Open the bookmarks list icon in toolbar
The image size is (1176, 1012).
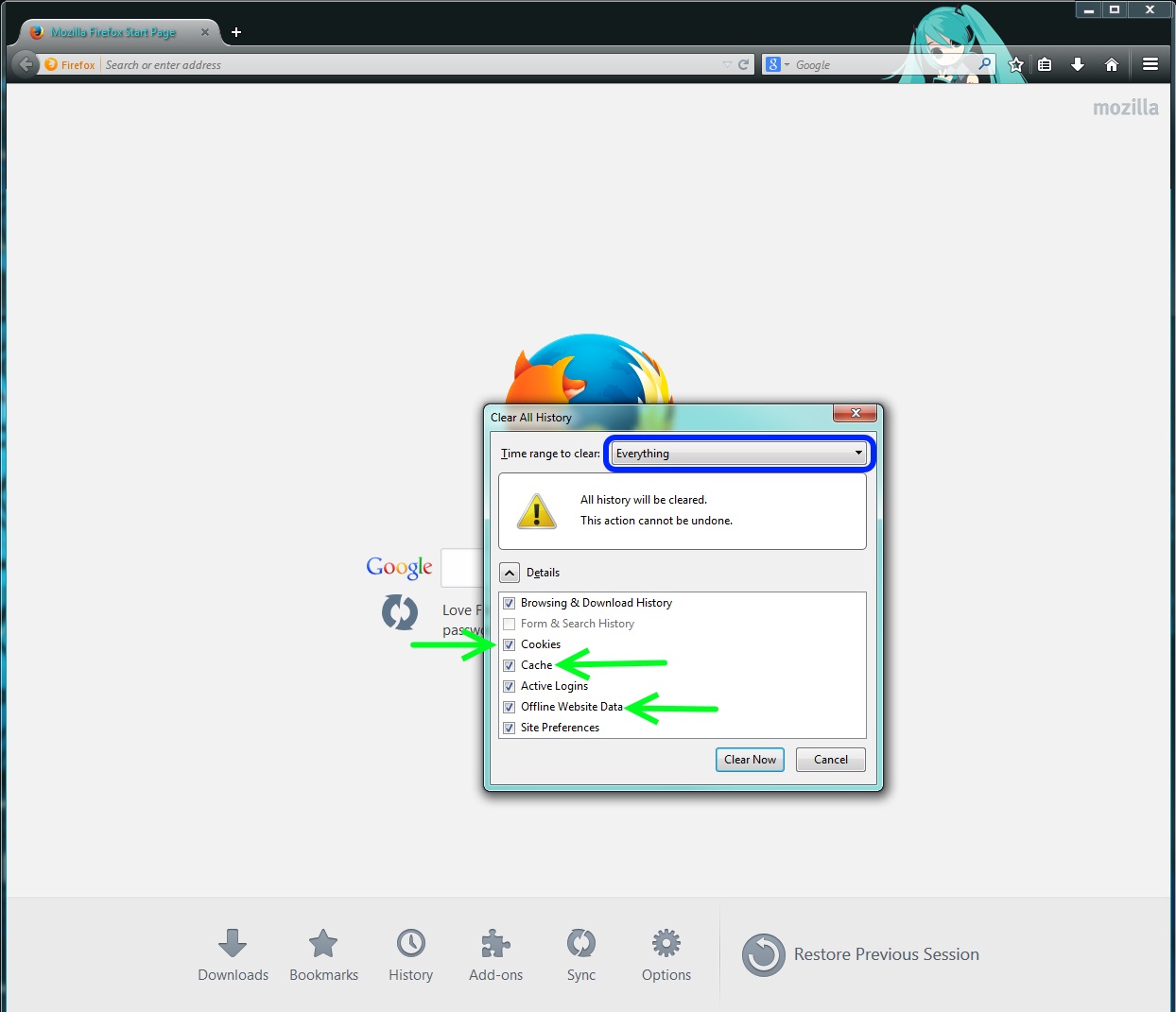pos(1045,64)
